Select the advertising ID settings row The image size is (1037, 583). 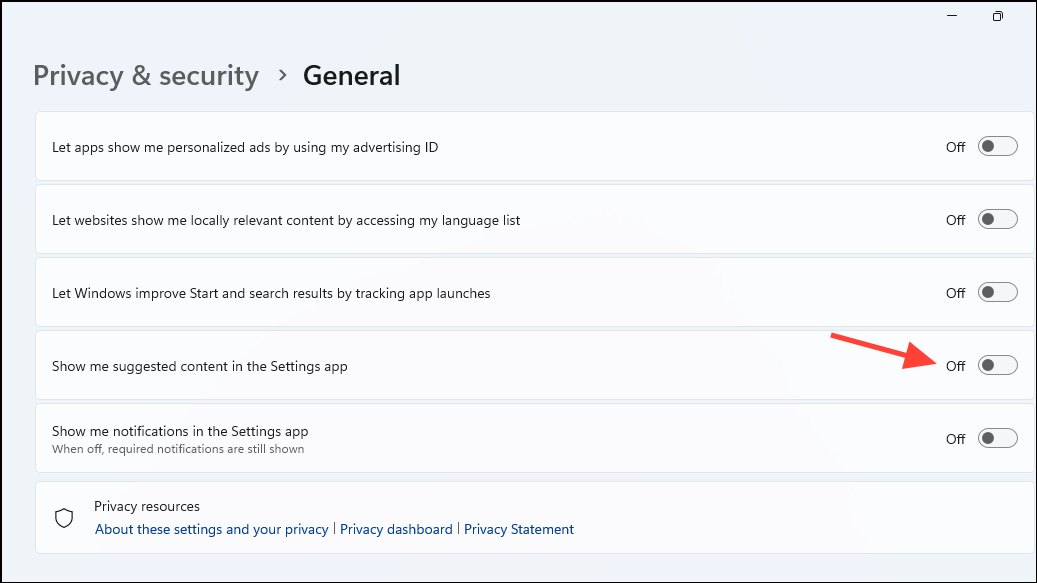pyautogui.click(x=500, y=146)
